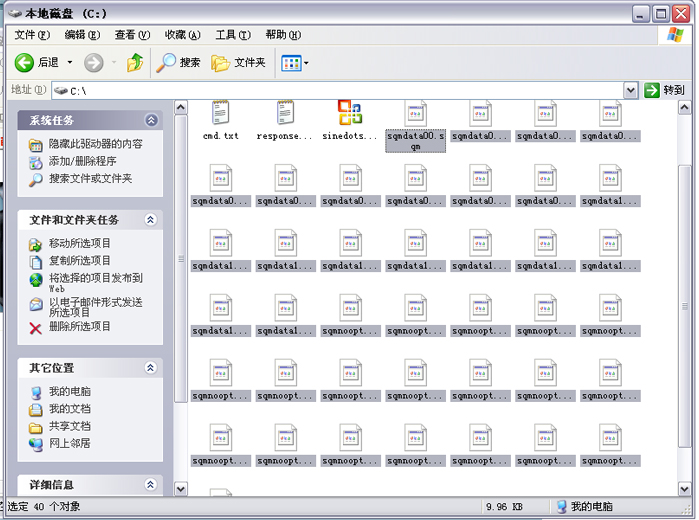Toggle the Folders pane toolbar button
699x520 pixels.
pyautogui.click(x=238, y=62)
